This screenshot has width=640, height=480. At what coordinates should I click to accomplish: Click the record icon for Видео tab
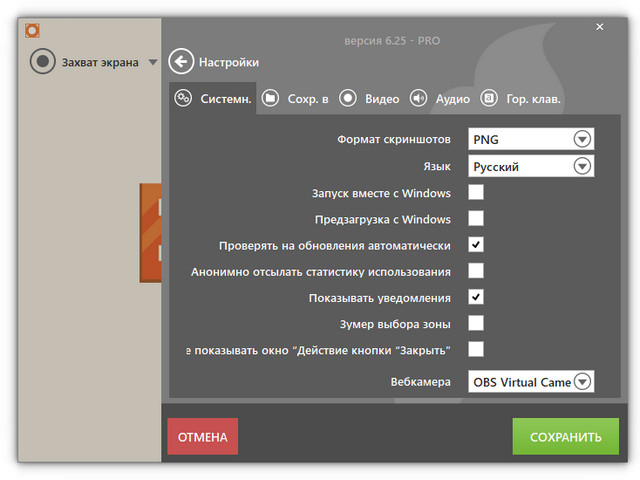347,98
